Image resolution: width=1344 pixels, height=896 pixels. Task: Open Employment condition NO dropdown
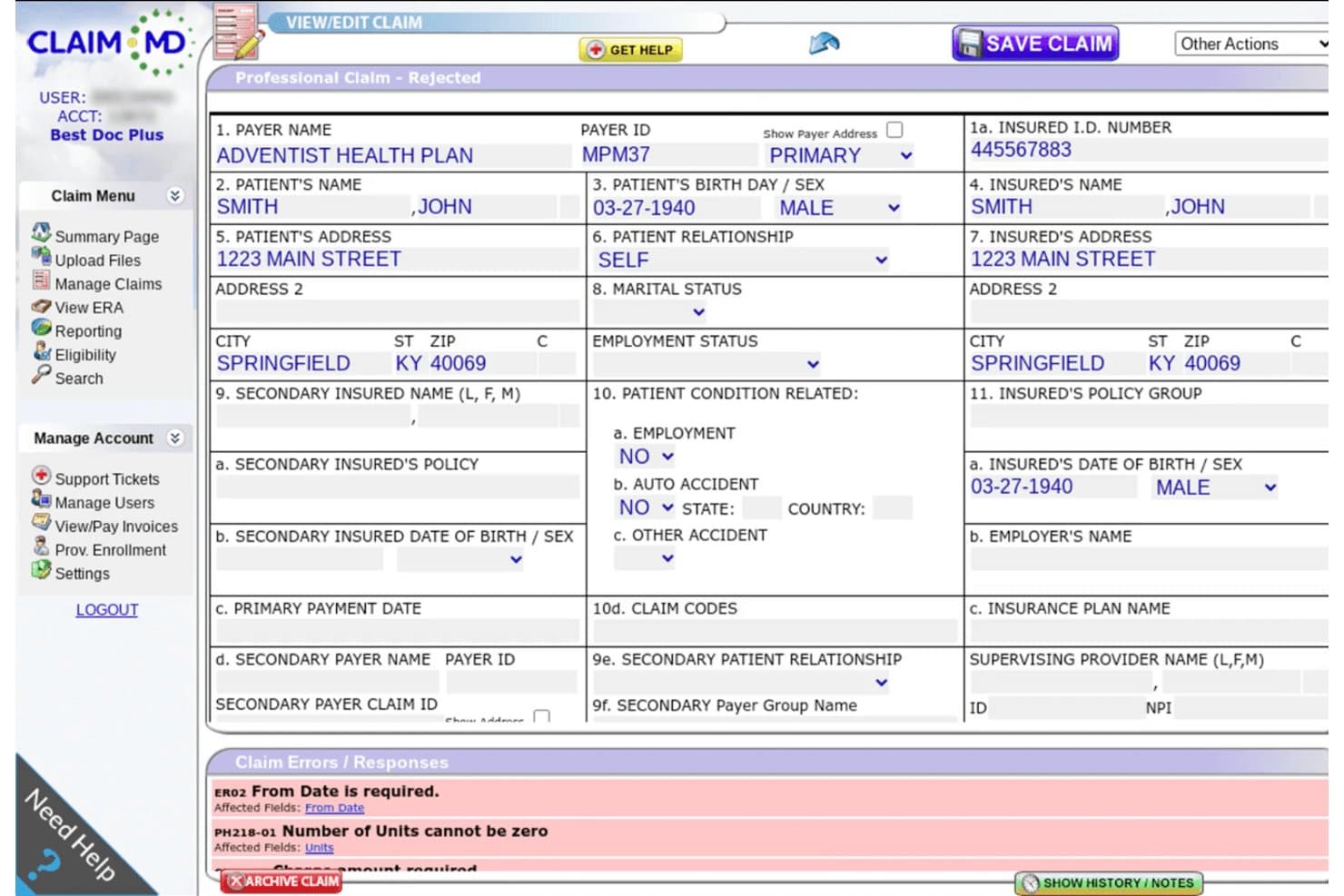click(646, 457)
